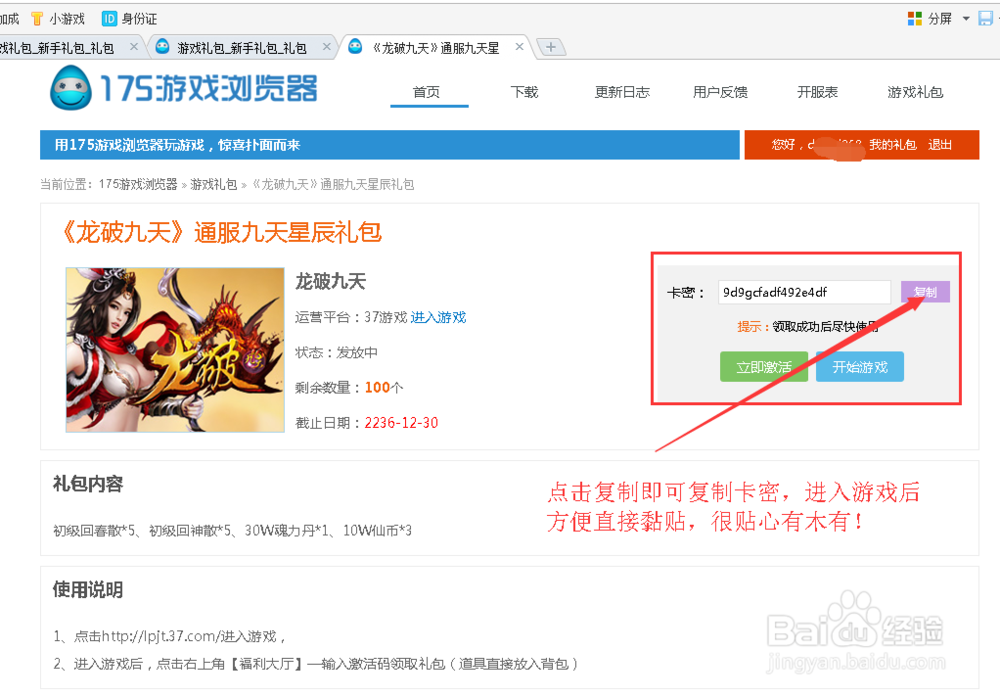Open the 开服表 section

[x=817, y=91]
